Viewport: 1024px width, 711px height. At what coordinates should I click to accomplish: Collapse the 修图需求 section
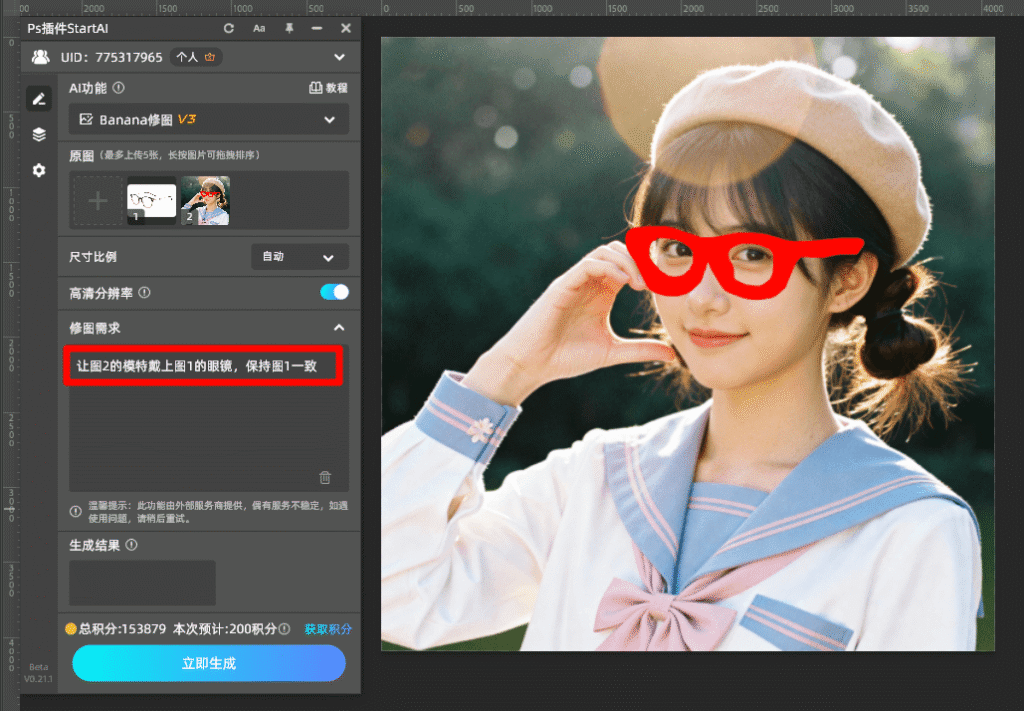pos(339,327)
